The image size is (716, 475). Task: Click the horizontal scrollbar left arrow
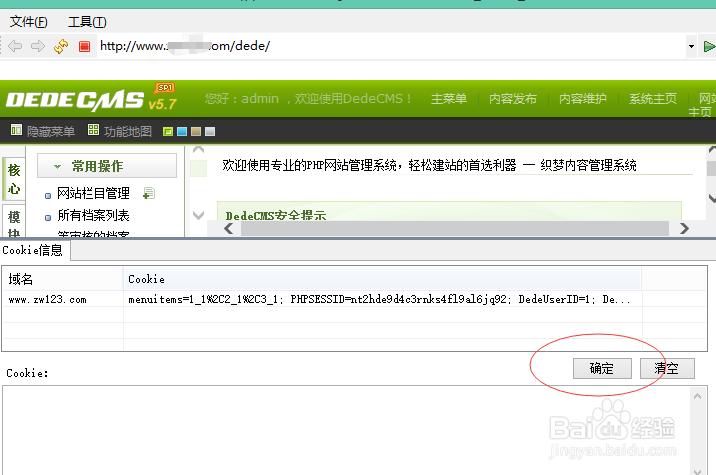(x=229, y=228)
